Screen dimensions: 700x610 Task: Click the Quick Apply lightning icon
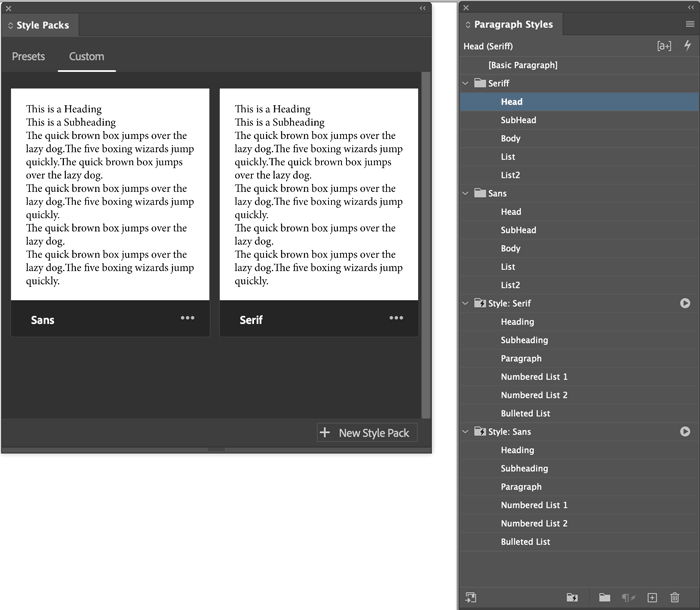(688, 45)
